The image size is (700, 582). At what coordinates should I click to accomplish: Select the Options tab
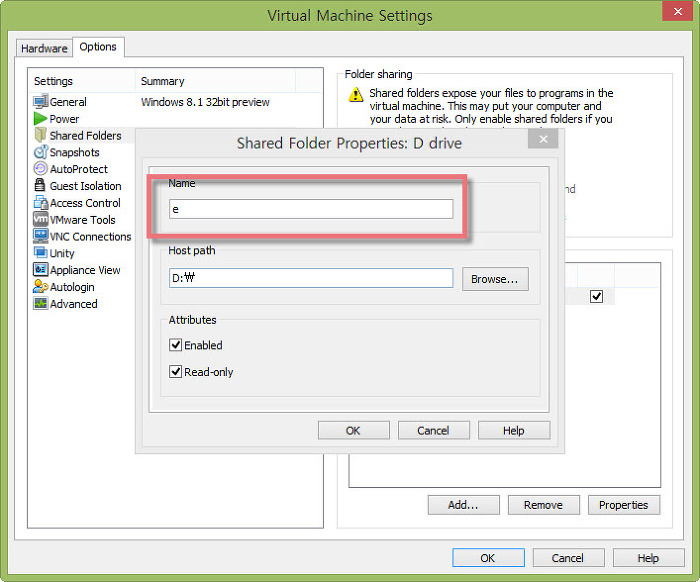[98, 47]
